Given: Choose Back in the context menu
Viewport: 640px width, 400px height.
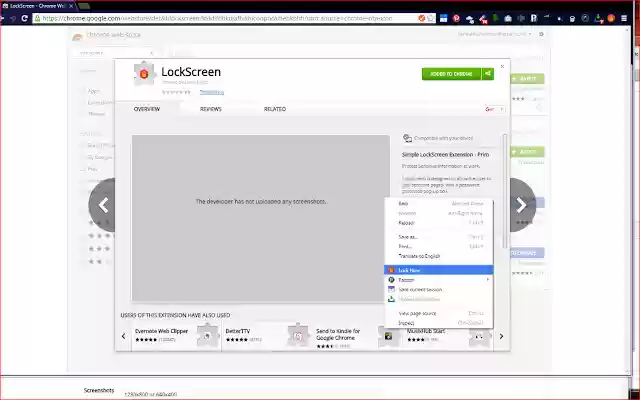Looking at the screenshot, I should pos(439,203).
